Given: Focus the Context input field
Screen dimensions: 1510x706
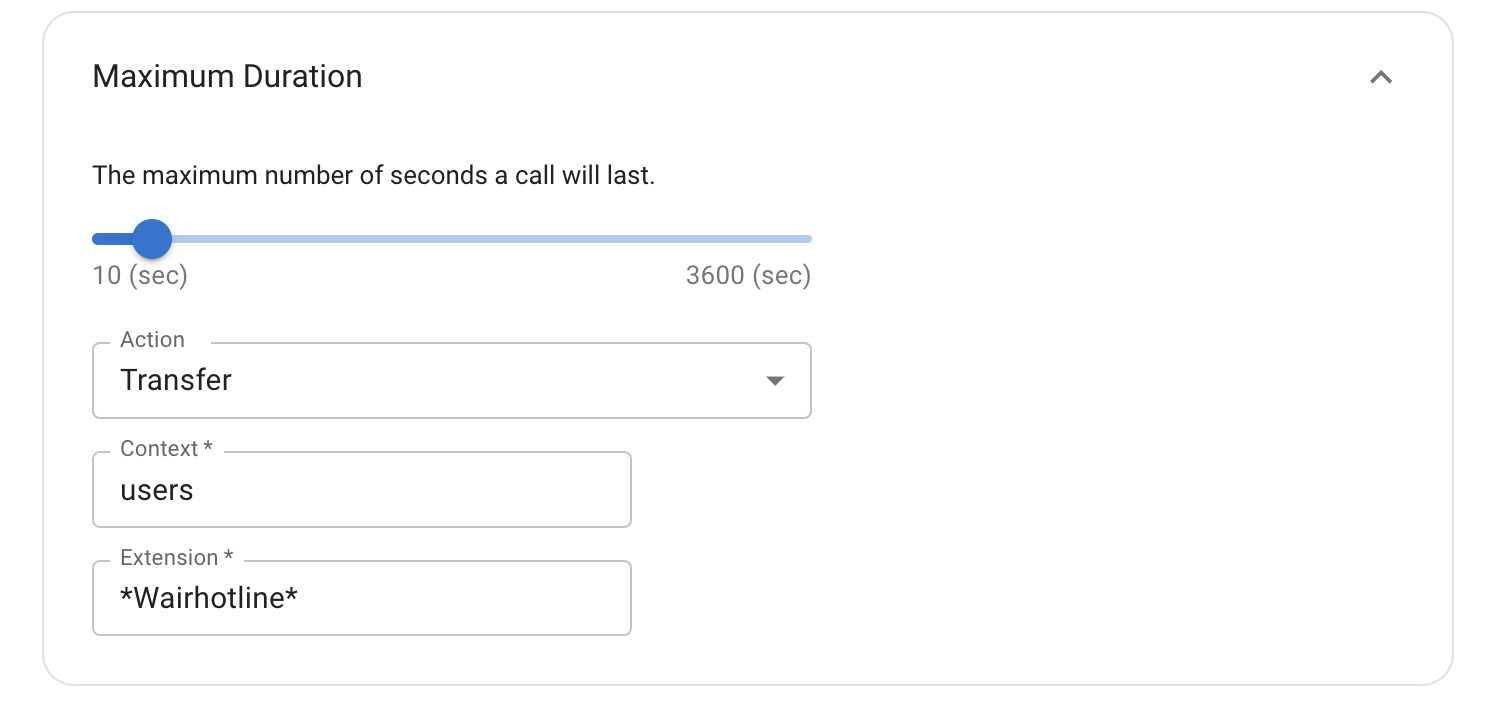Looking at the screenshot, I should [x=400, y=490].
